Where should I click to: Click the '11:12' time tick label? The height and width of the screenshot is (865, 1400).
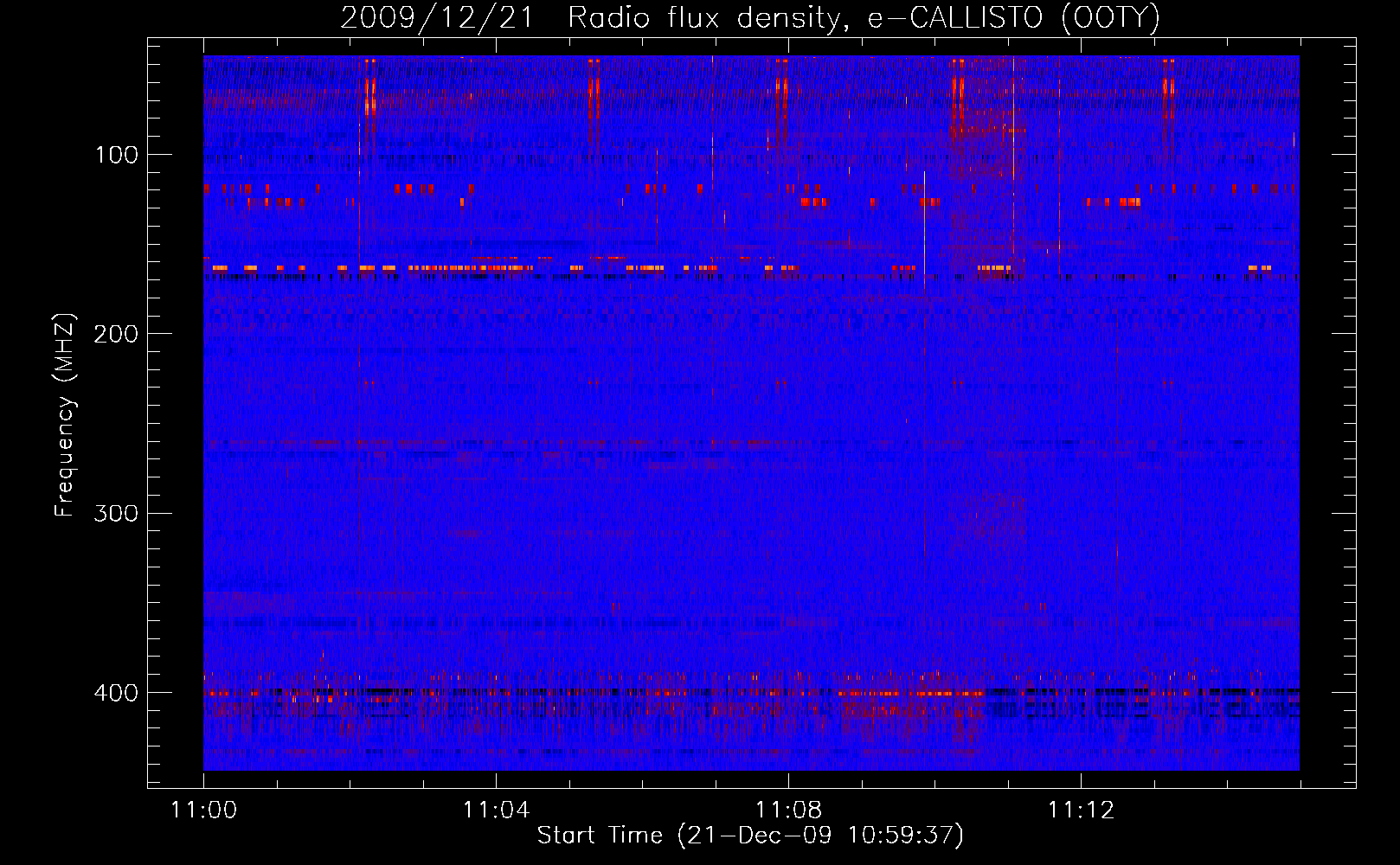[1081, 811]
